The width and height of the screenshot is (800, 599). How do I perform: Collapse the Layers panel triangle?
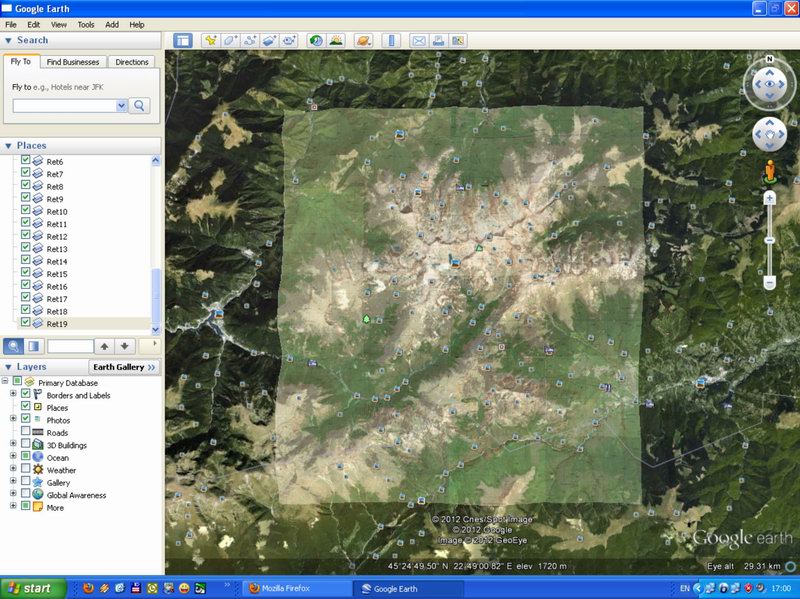point(8,367)
